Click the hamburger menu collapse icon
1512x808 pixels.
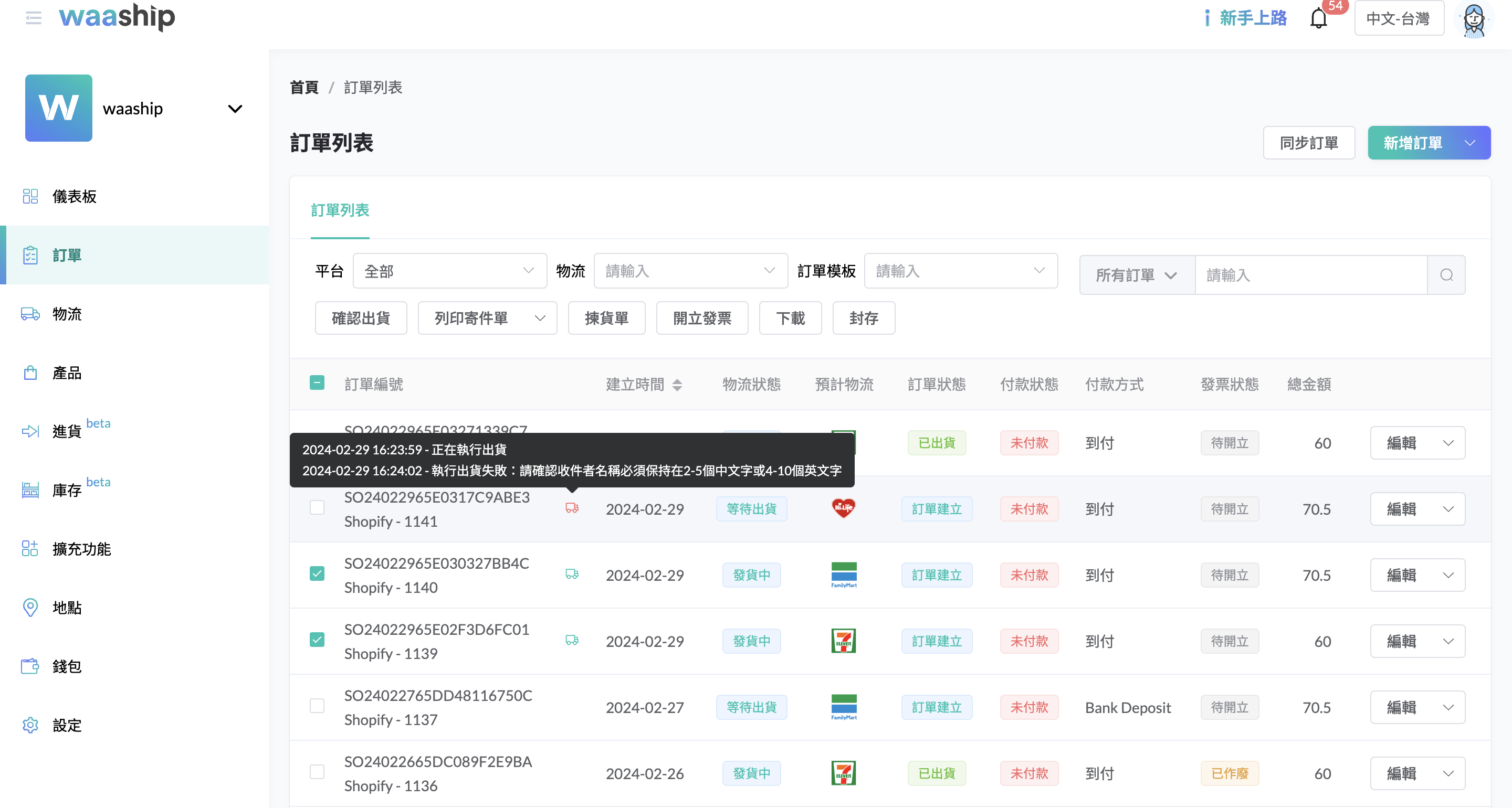[x=34, y=18]
